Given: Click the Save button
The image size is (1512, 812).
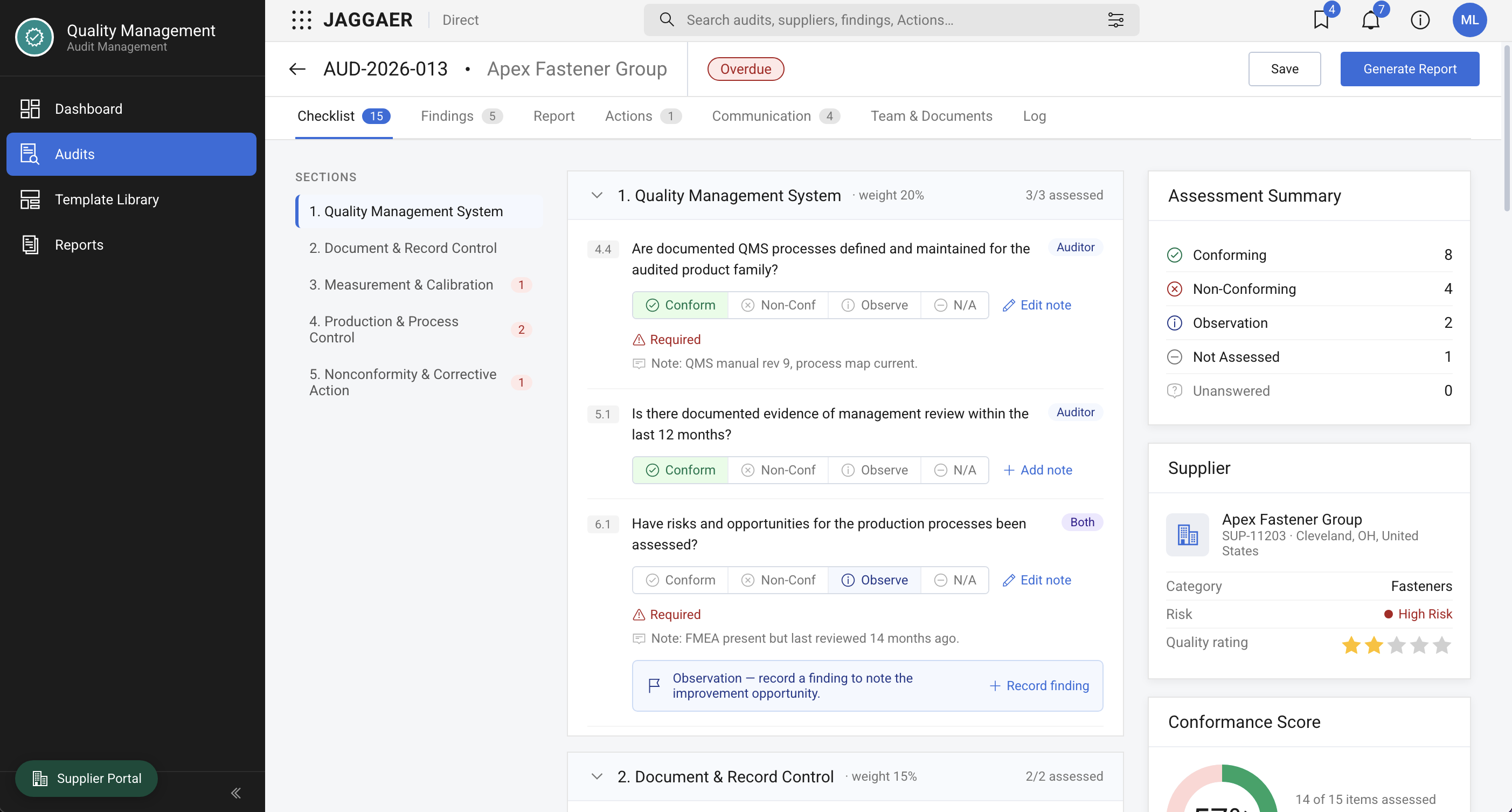Looking at the screenshot, I should tap(1284, 68).
